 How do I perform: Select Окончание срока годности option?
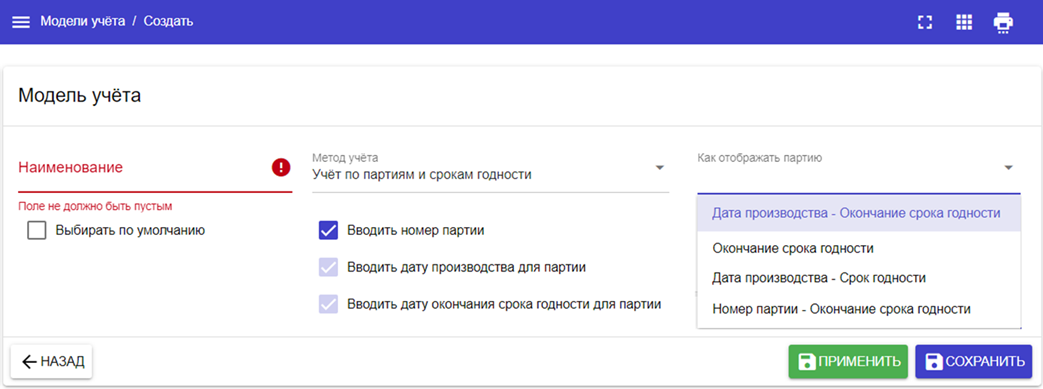click(859, 249)
